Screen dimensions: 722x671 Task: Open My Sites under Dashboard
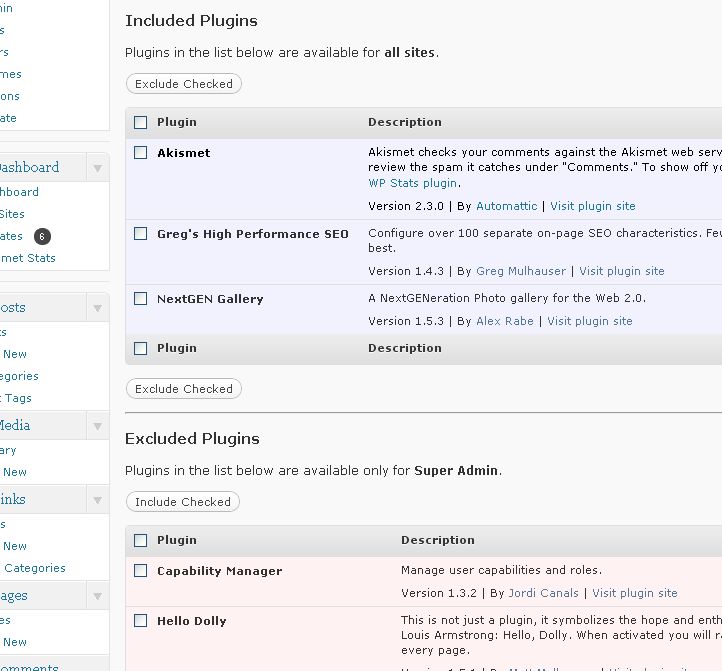click(12, 214)
